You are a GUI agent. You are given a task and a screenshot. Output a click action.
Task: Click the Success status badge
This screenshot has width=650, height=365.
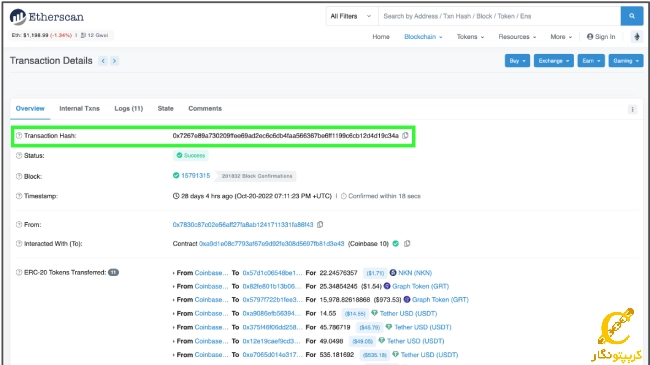[x=191, y=156]
